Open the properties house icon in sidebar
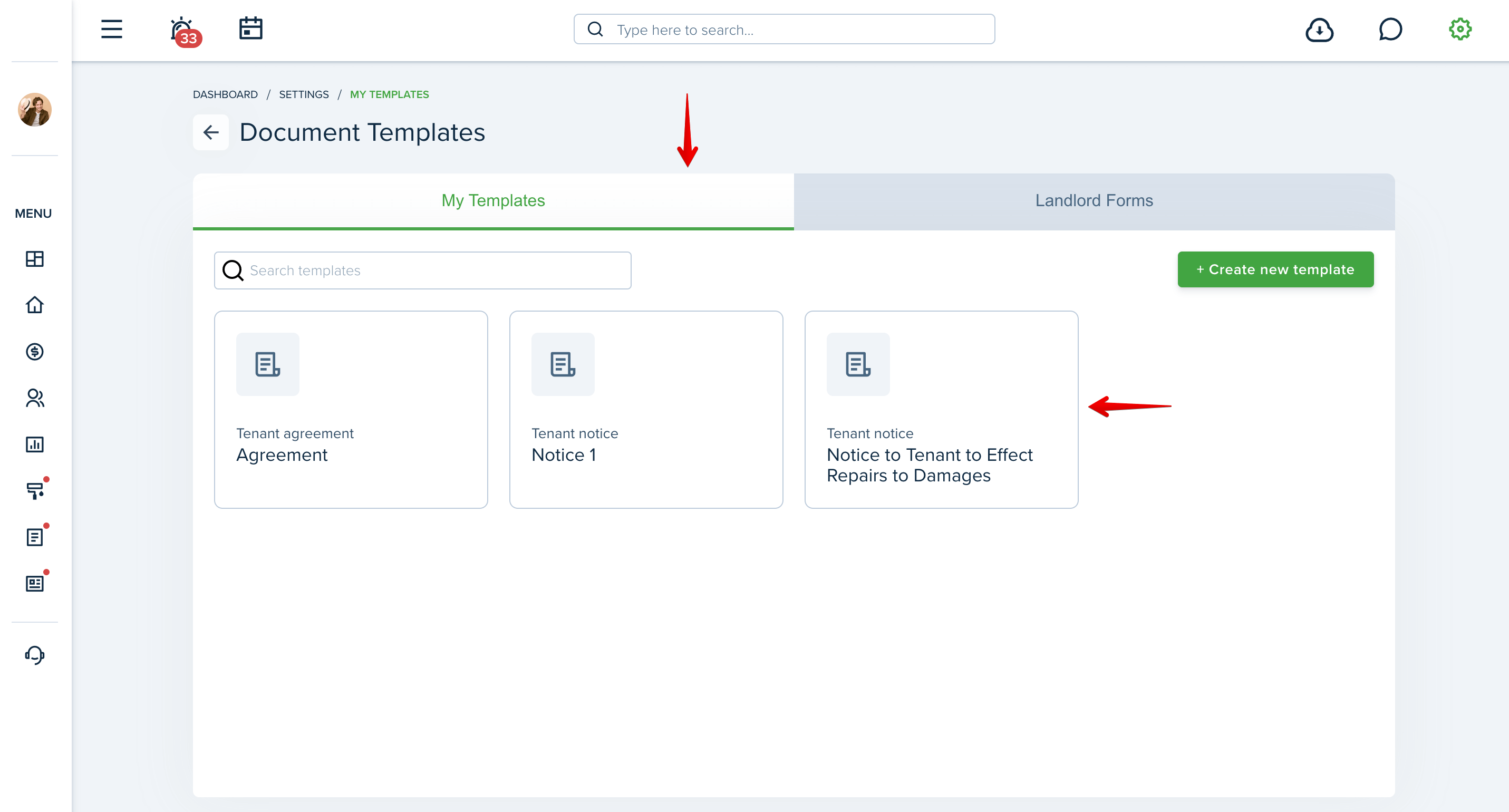This screenshot has height=812, width=1509. coord(35,305)
